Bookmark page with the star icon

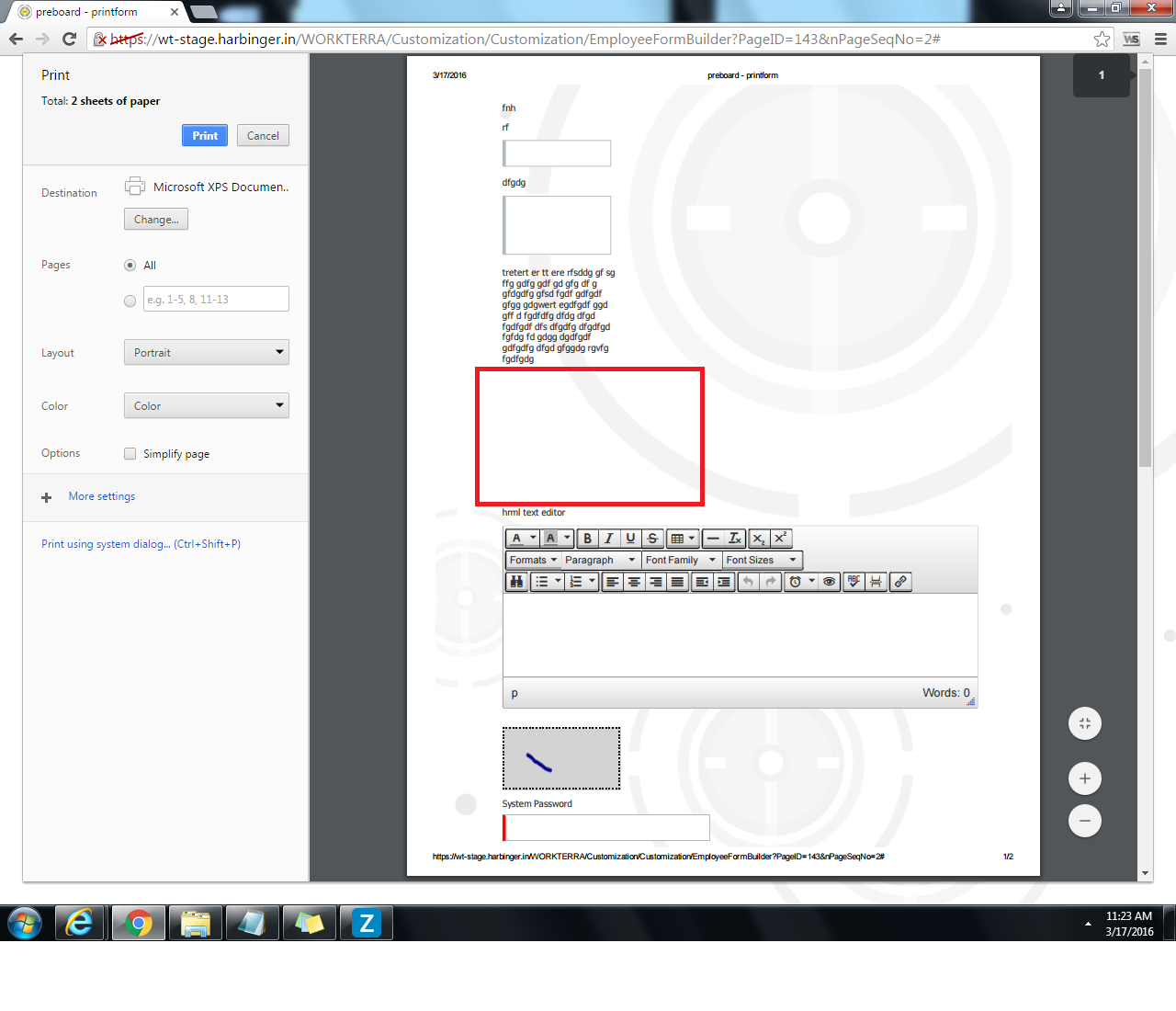[x=1102, y=39]
